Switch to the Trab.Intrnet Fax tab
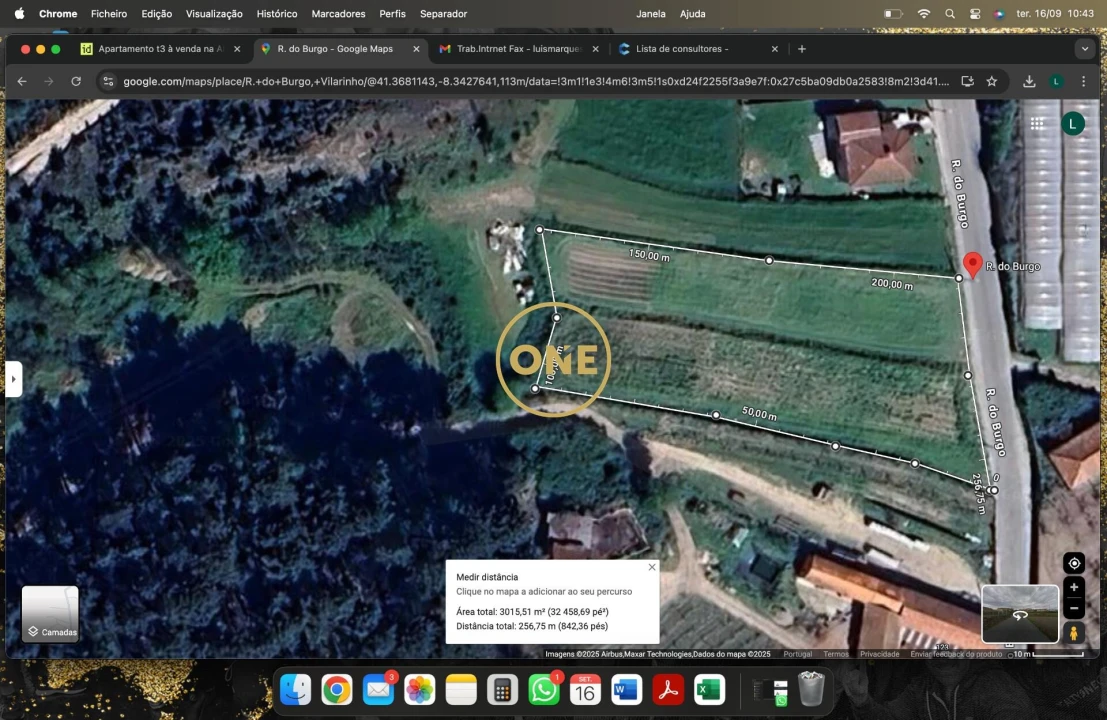 pyautogui.click(x=515, y=48)
